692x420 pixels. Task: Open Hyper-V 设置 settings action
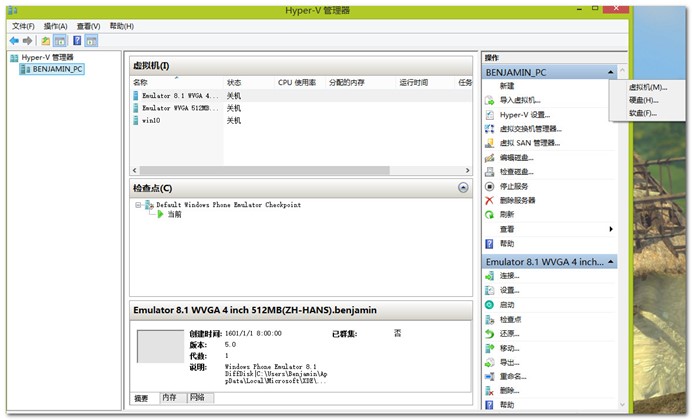[524, 115]
